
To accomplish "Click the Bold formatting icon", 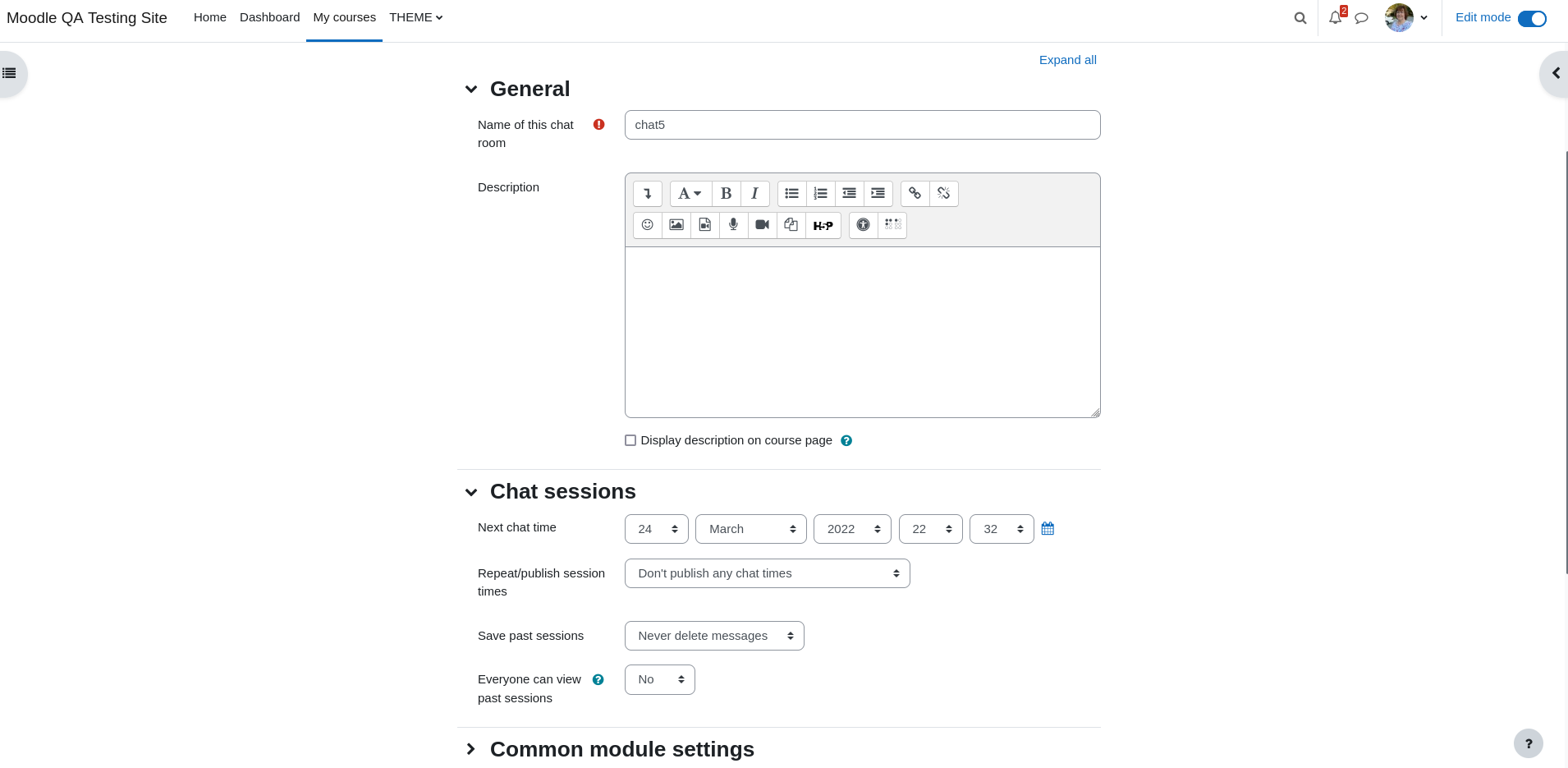I will point(726,194).
